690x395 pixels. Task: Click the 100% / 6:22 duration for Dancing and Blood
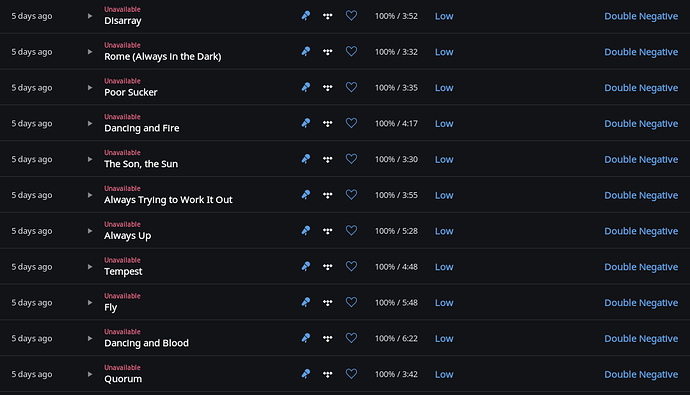pos(396,338)
